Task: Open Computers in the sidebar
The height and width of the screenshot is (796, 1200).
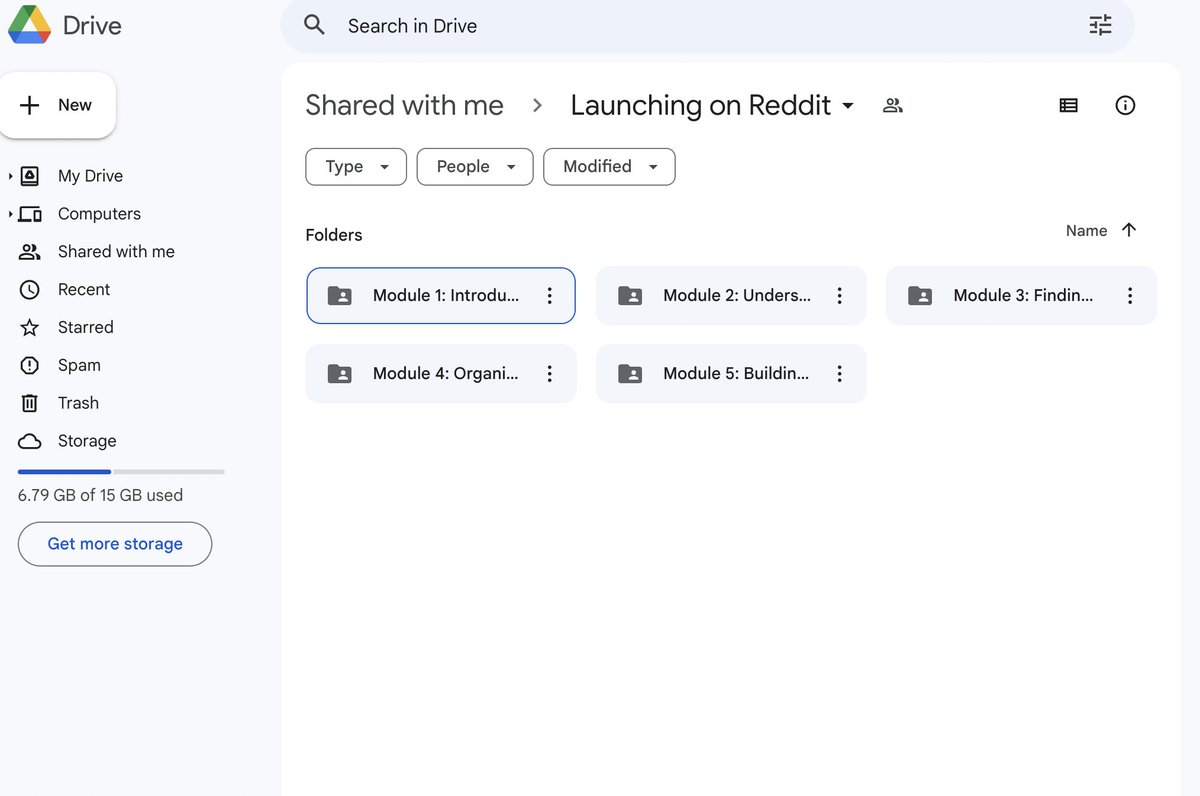Action: [99, 214]
